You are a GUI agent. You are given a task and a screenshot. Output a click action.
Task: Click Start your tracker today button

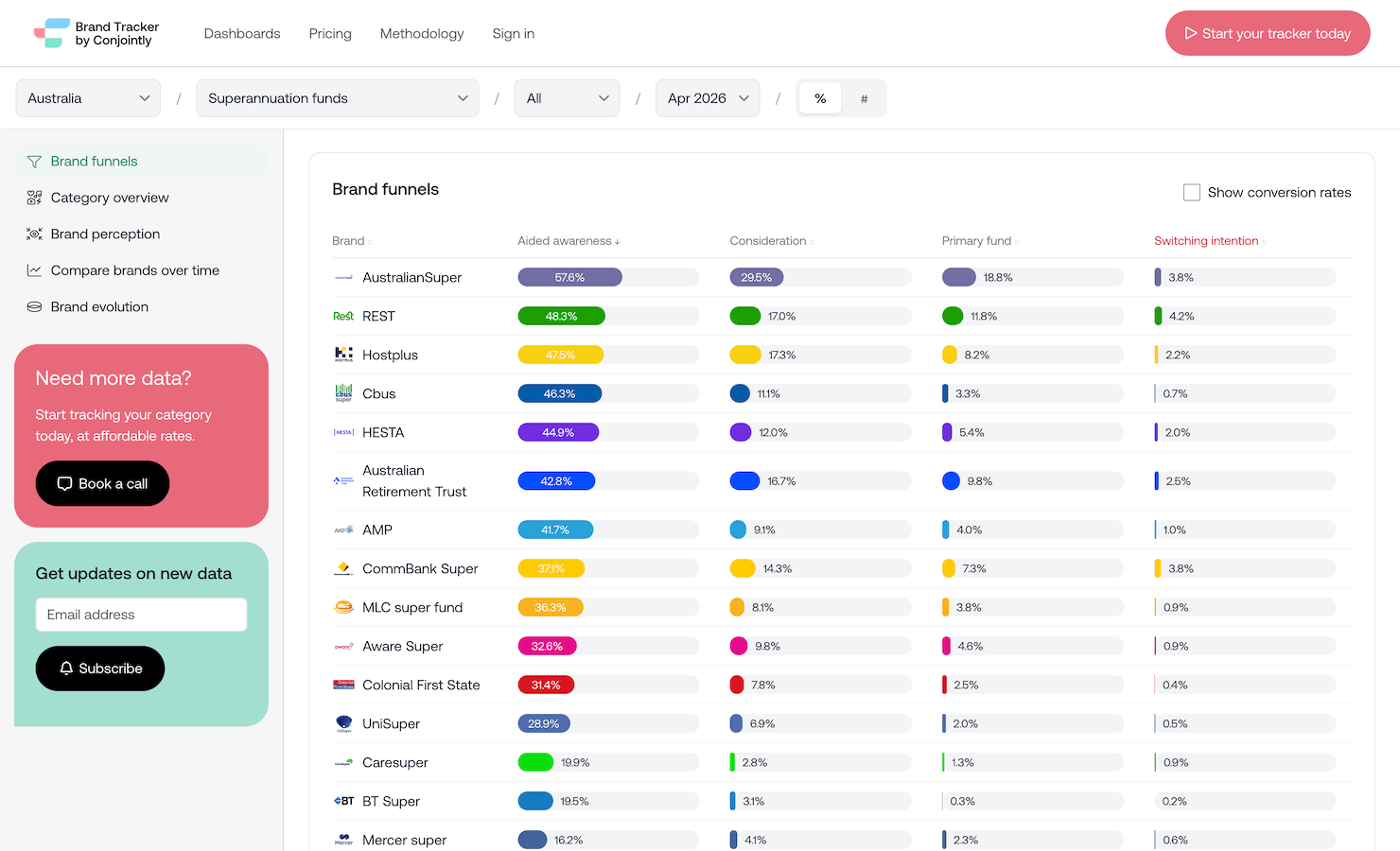click(1268, 33)
